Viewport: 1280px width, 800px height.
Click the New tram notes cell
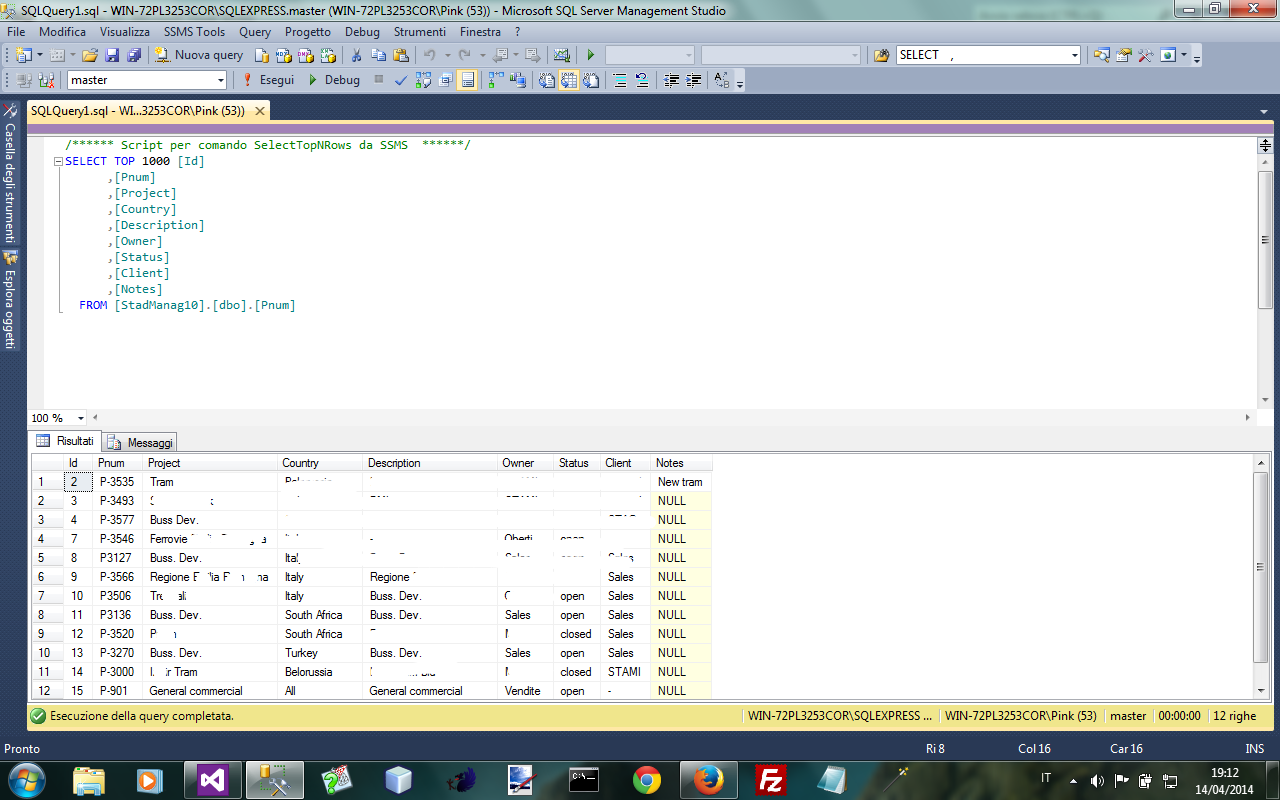pyautogui.click(x=682, y=482)
